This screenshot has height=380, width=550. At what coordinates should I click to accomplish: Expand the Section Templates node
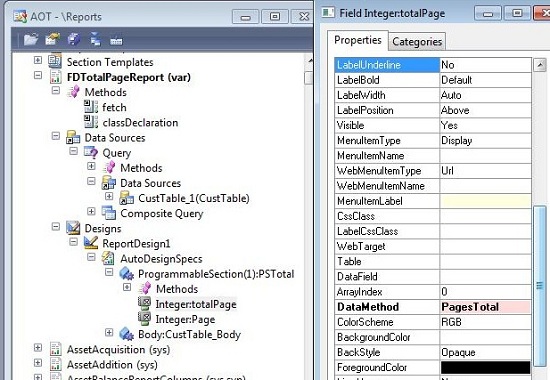[x=38, y=60]
